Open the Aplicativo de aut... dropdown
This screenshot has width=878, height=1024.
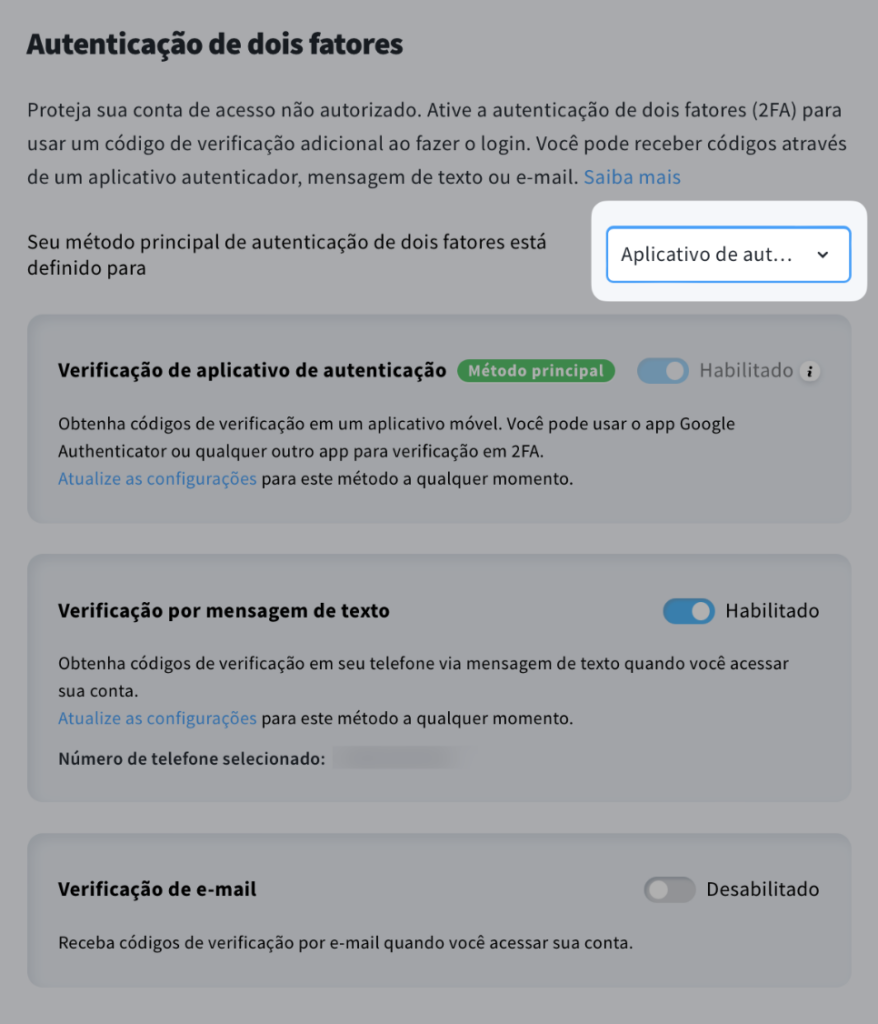click(x=728, y=255)
